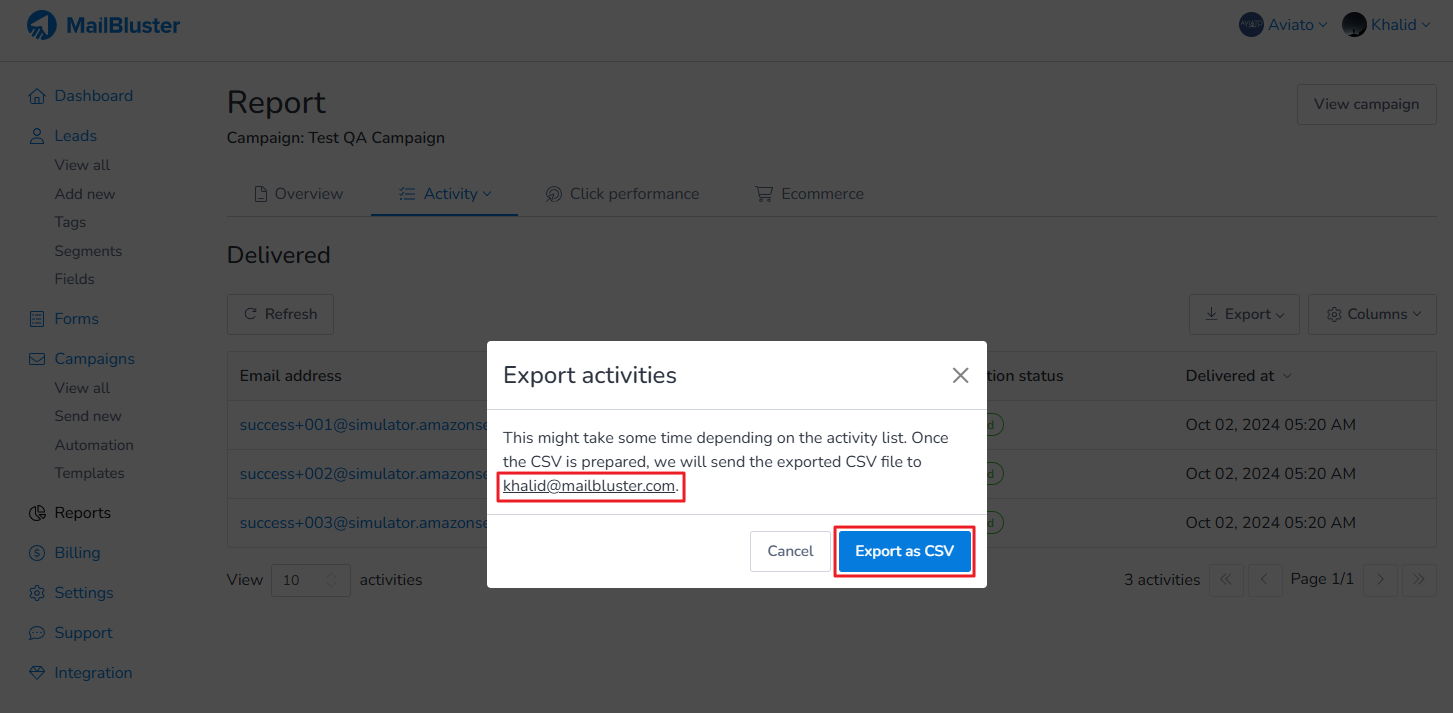
Task: Click the Leads person icon
Action: 37,136
